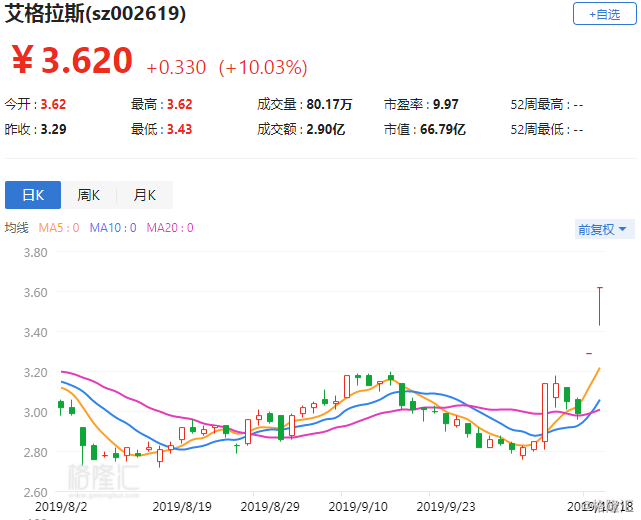This screenshot has height=520, width=641.
Task: Click the 昨收 value 3.29
Action: coord(53,130)
